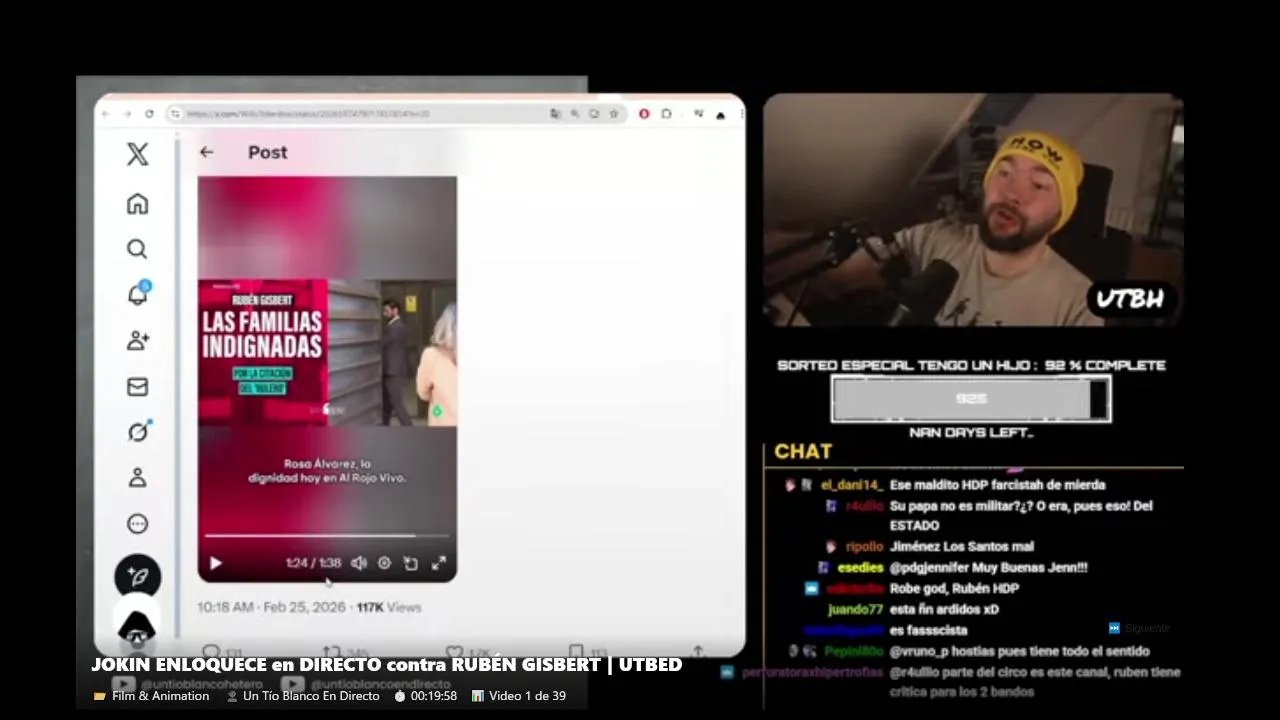Click chat message 'Jiménez Los Santos mal'
This screenshot has height=720, width=1280.
(962, 547)
